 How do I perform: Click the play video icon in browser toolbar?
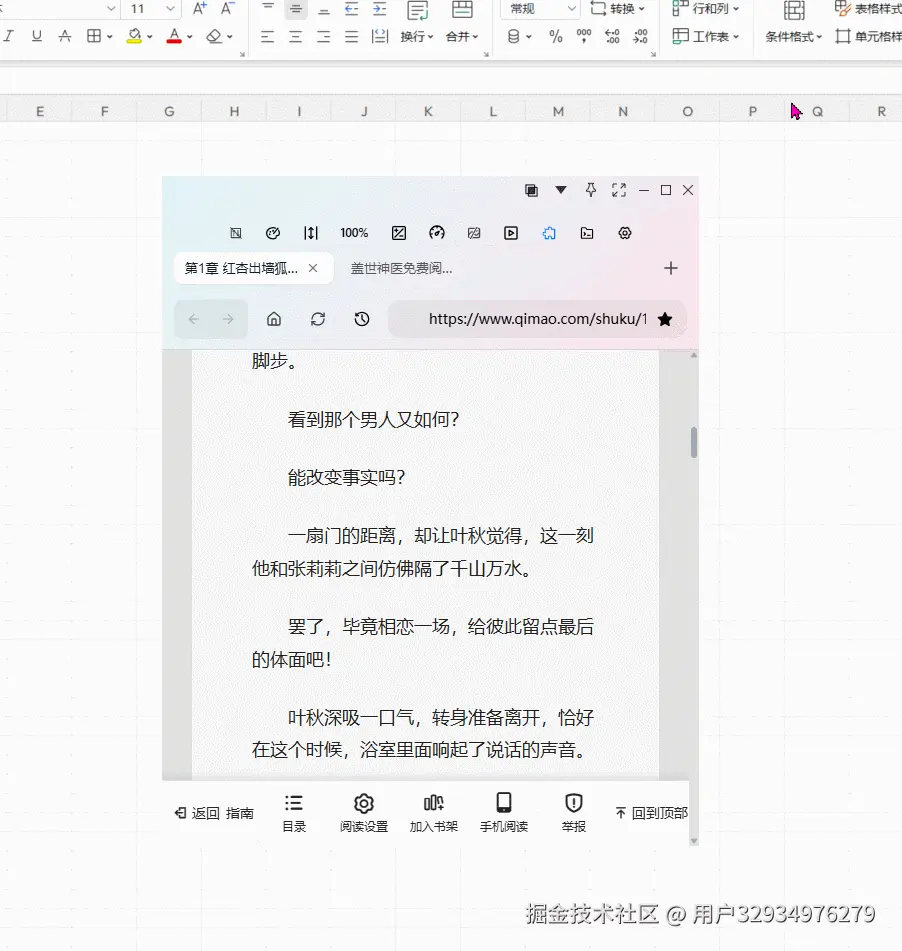point(511,233)
